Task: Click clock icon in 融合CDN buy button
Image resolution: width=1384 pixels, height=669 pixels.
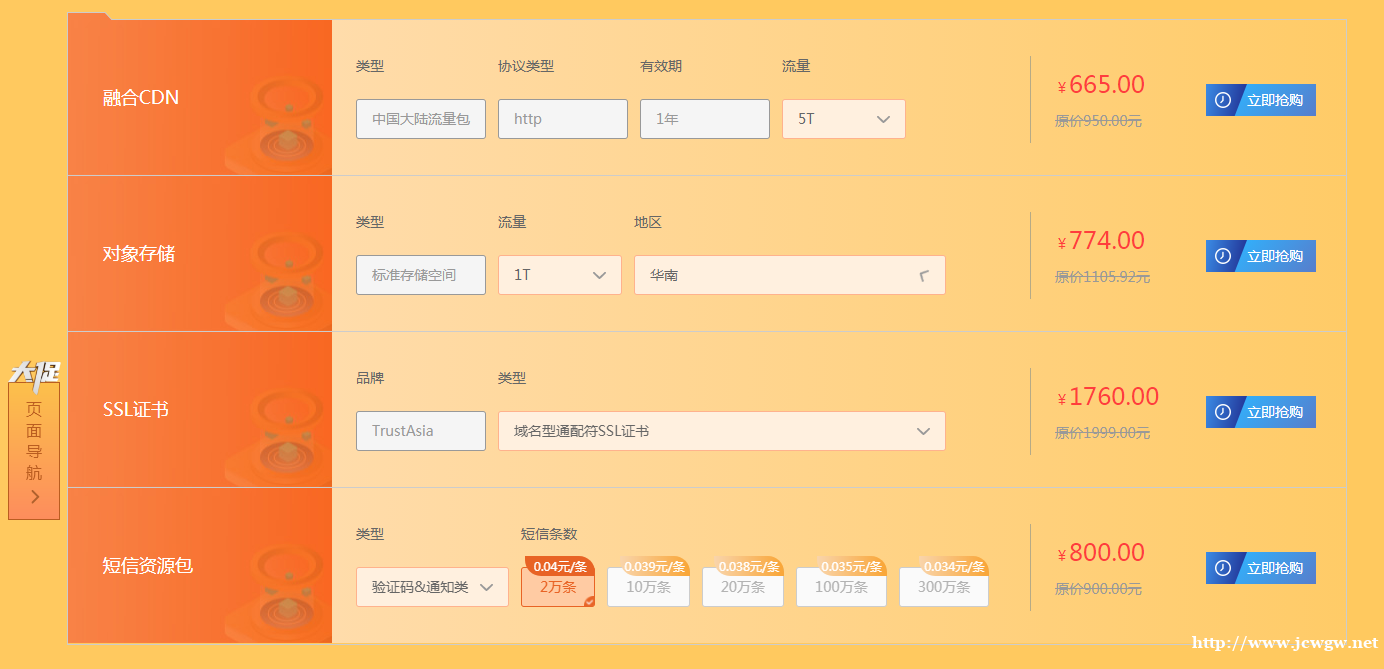Action: (1222, 100)
